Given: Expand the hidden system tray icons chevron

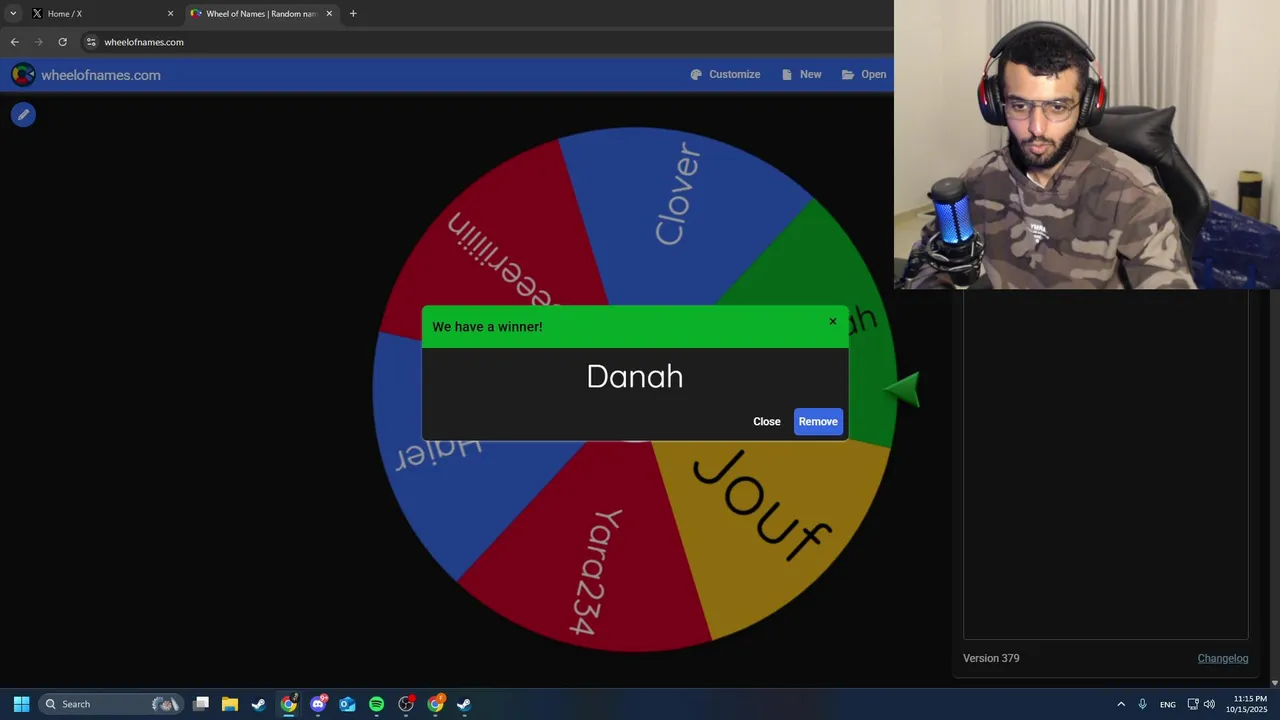Looking at the screenshot, I should point(1121,704).
